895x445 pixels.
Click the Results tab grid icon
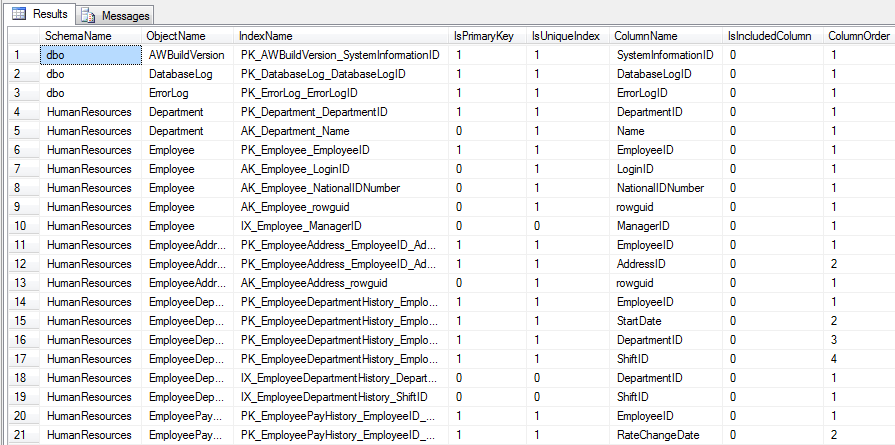18,14
